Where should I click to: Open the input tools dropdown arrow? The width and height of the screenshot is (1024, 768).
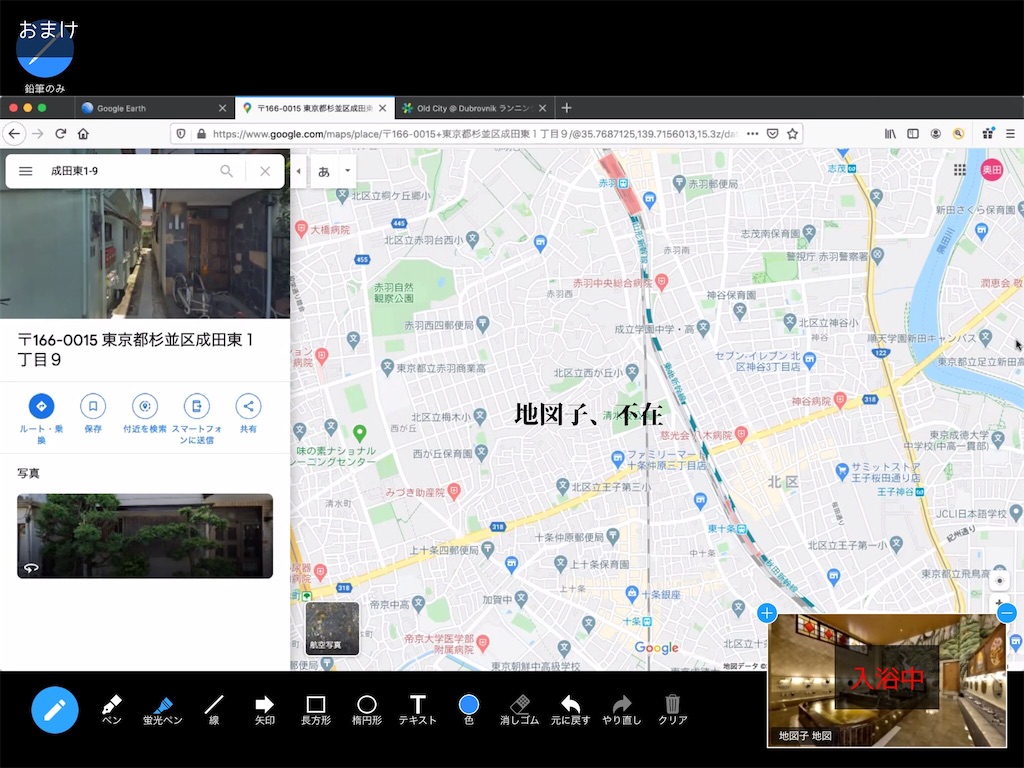pos(347,171)
